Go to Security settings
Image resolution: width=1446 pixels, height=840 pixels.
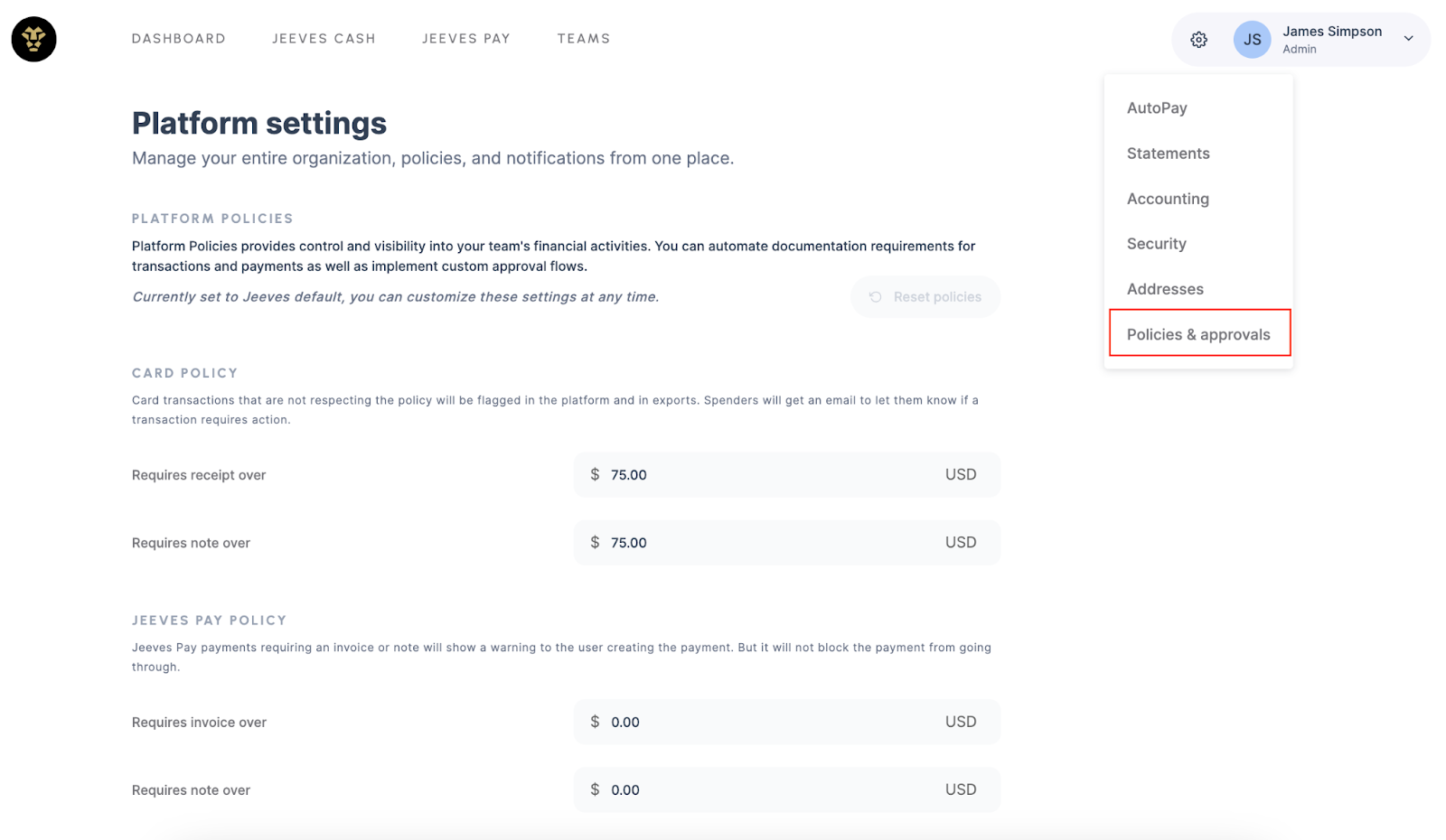1157,243
